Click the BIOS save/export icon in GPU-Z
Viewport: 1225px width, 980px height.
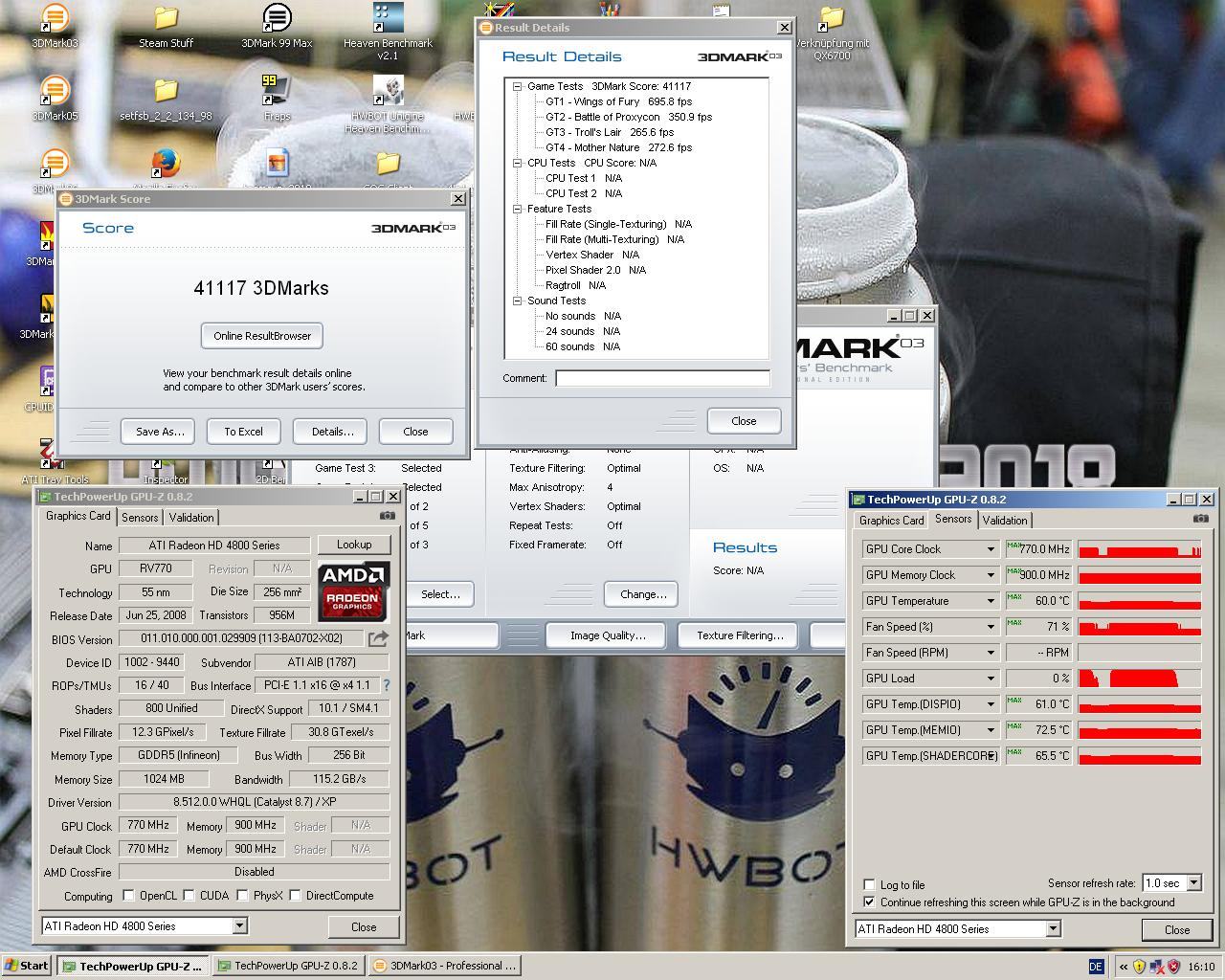(378, 638)
